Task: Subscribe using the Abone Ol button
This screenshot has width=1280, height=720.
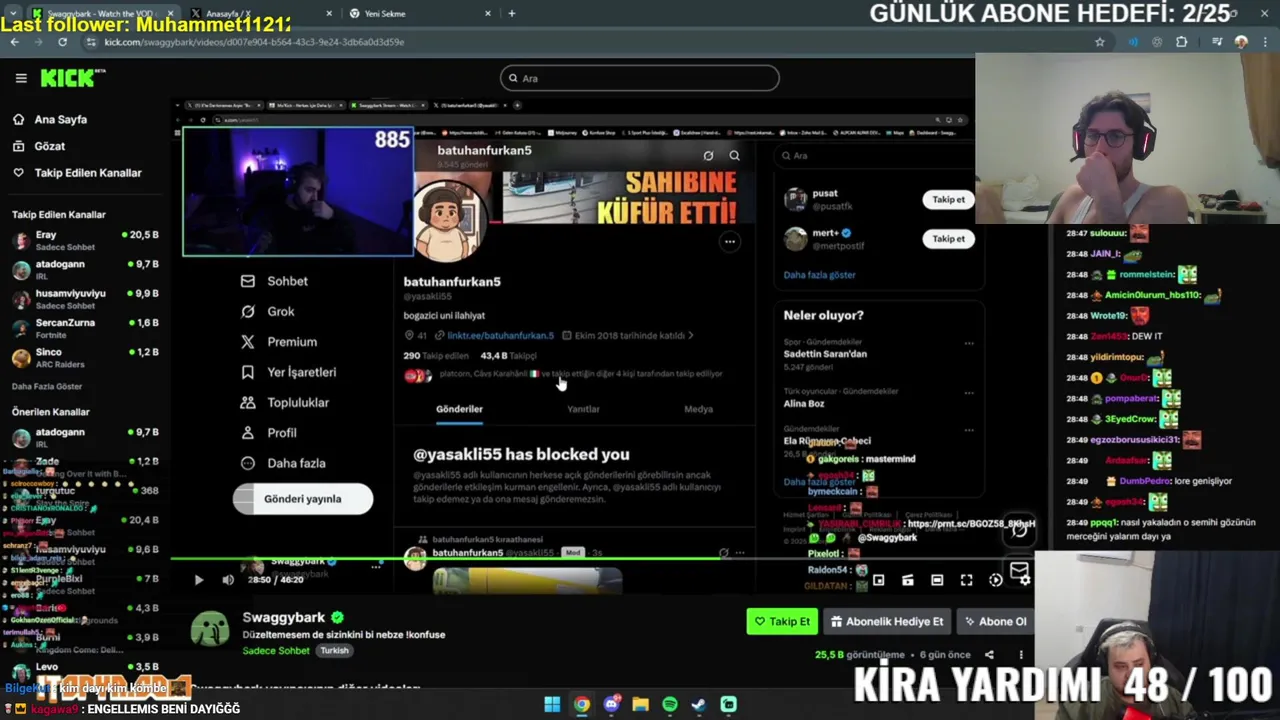Action: click(x=995, y=621)
